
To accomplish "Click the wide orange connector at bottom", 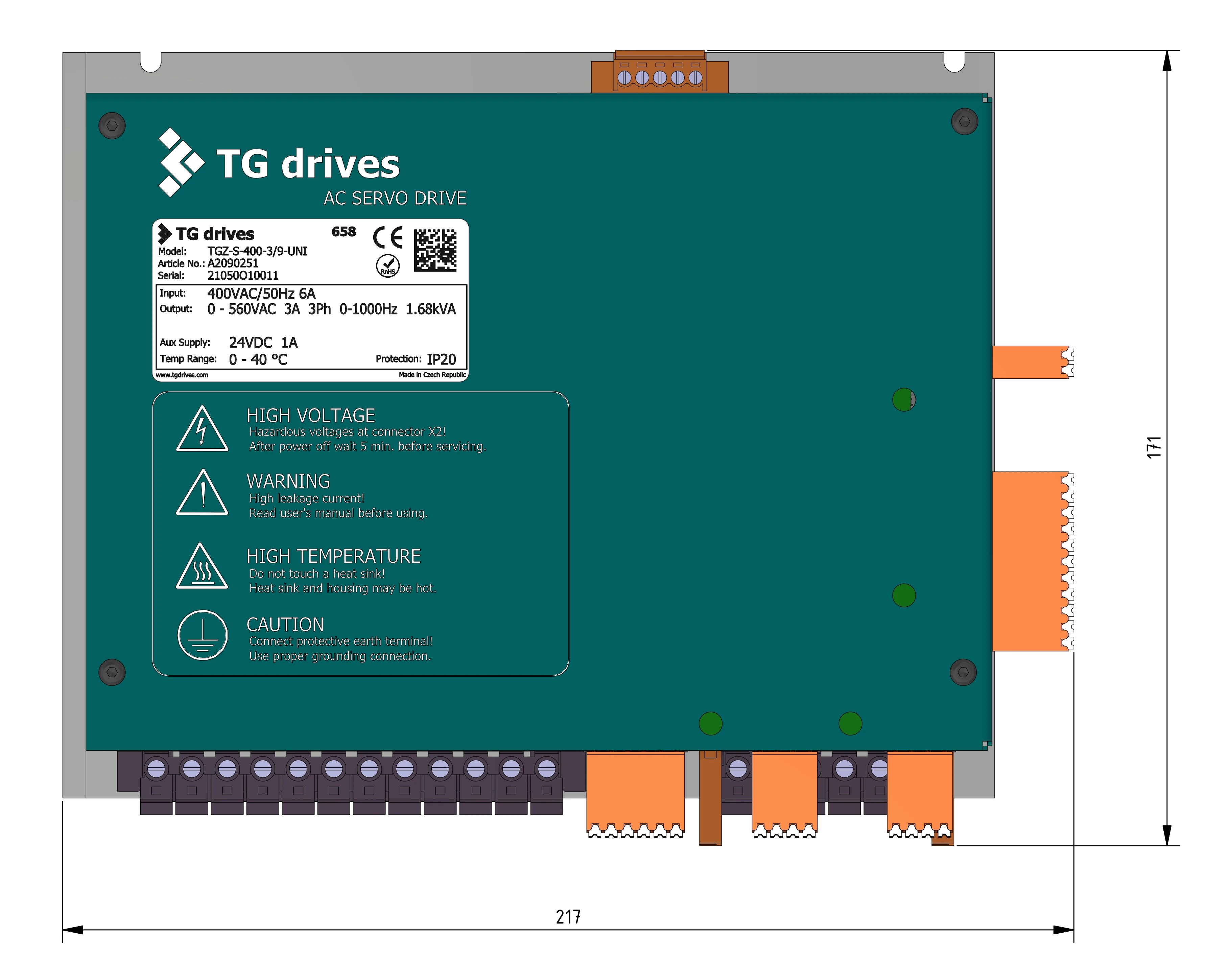I will (x=636, y=794).
